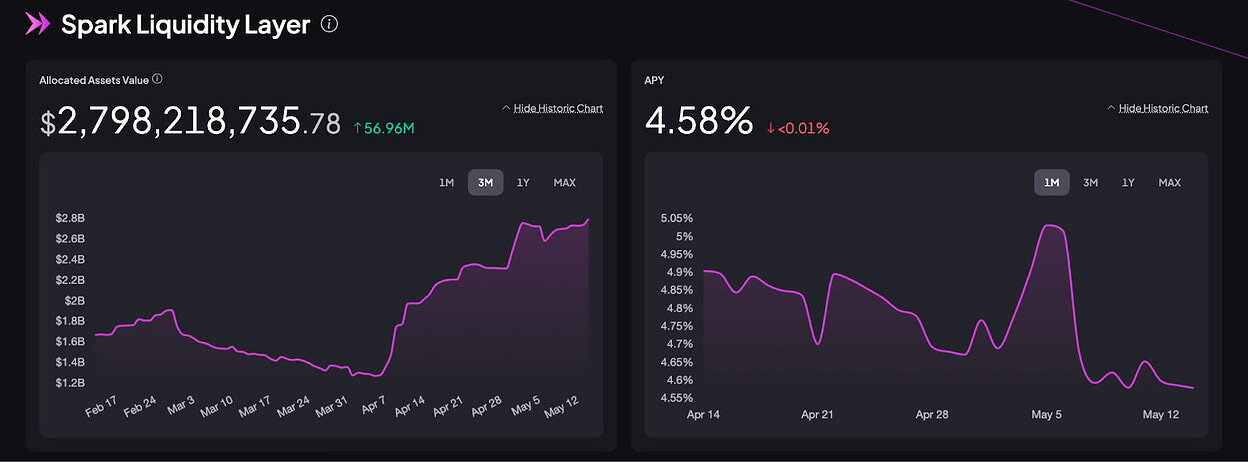Click the APY curve peak near May 5

click(1050, 226)
